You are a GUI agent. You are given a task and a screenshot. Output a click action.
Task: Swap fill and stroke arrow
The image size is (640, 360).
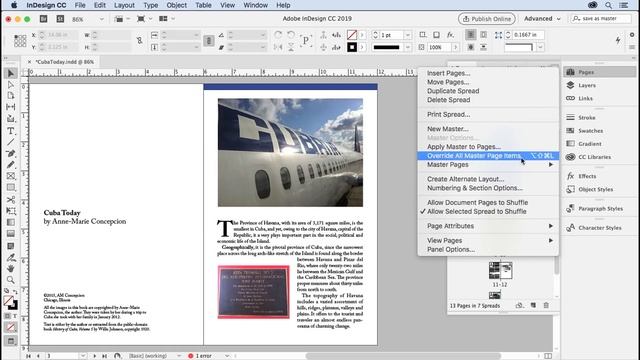pos(15,291)
